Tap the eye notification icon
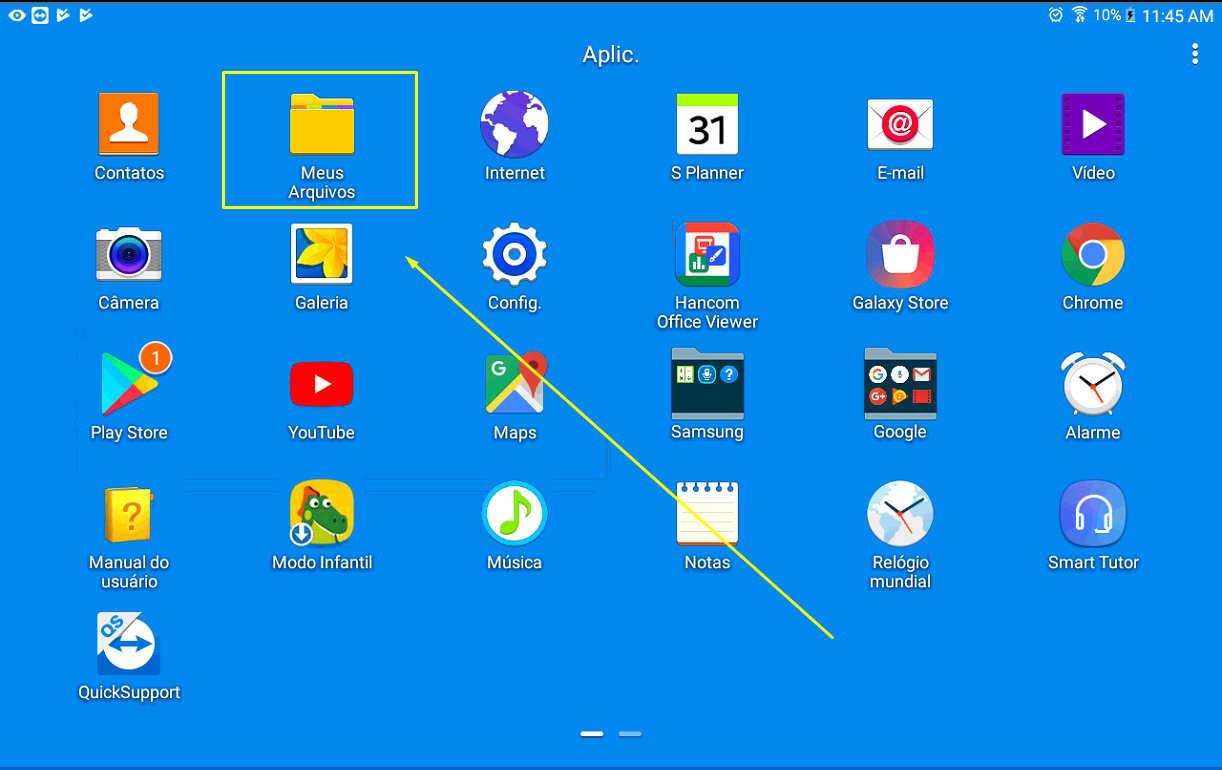Screen dimensions: 1222x770 point(17,15)
